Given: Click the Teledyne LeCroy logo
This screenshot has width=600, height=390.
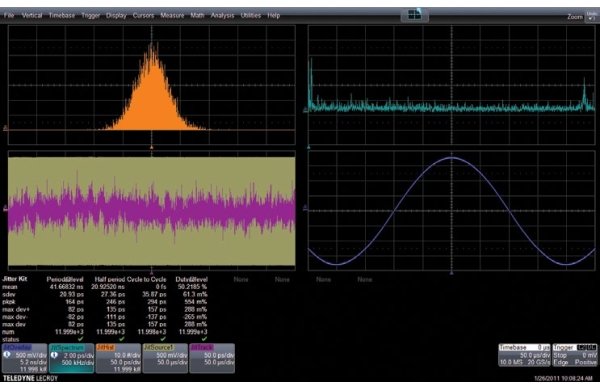Looking at the screenshot, I should (30, 378).
